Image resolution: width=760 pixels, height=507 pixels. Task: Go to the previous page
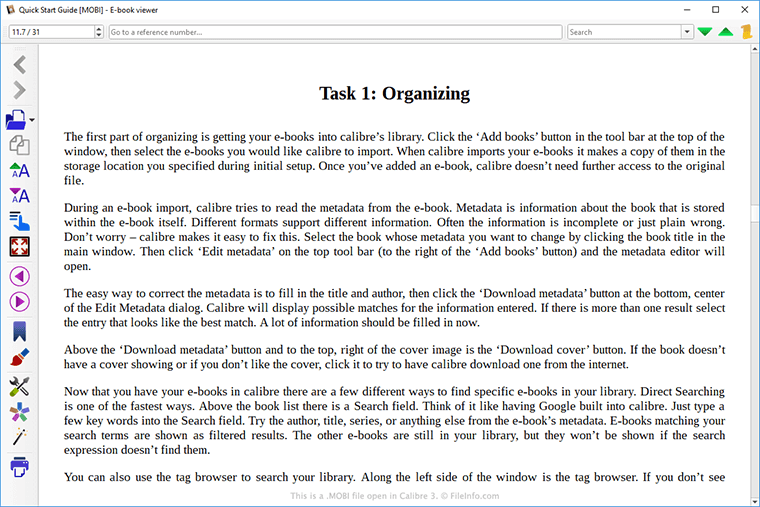point(19,275)
